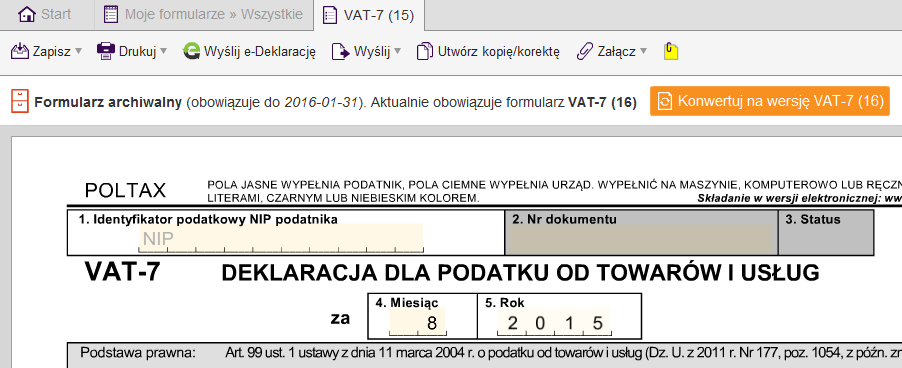This screenshot has width=902, height=368.
Task: Click the green e-Deklaracja send icon
Action: point(191,51)
